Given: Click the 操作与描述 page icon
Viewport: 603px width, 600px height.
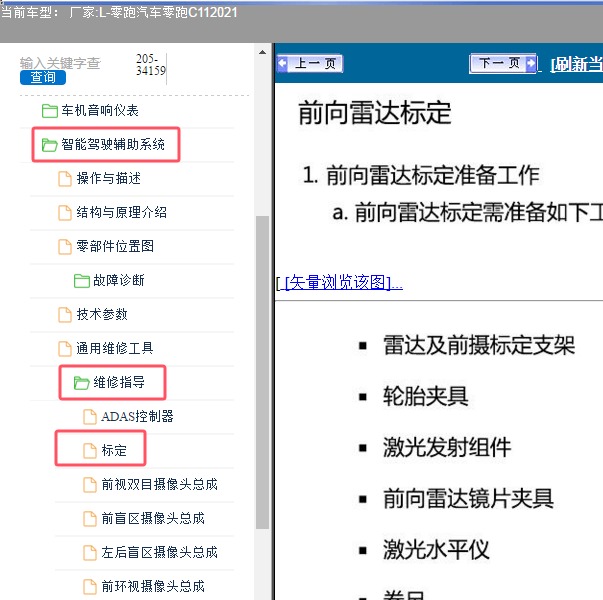Looking at the screenshot, I should pos(65,179).
